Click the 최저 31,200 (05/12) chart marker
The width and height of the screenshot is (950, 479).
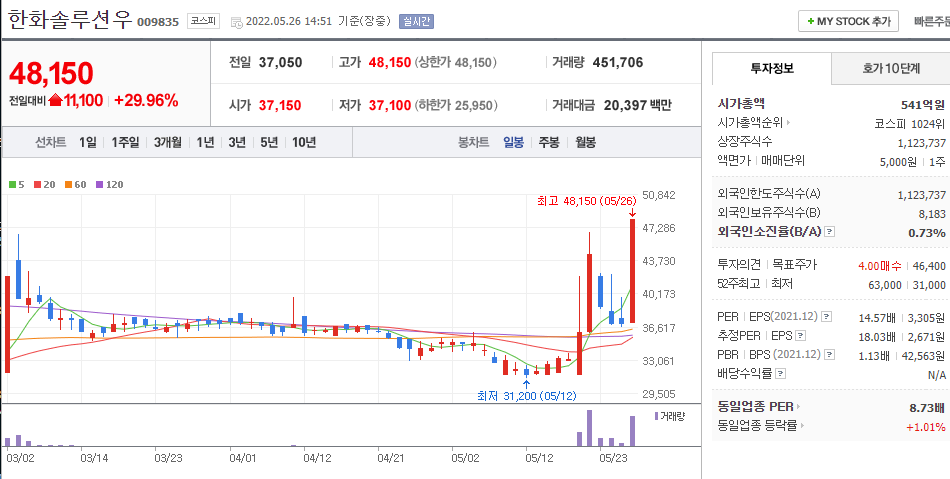(x=526, y=396)
